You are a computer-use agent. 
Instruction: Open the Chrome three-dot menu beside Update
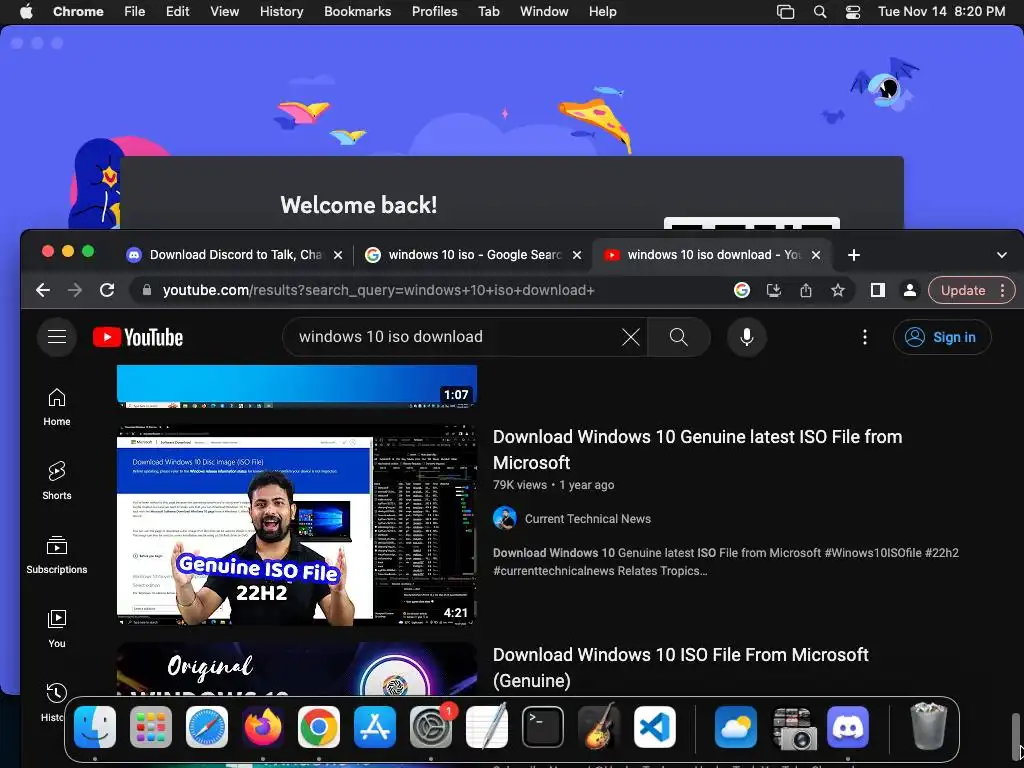coord(1002,290)
